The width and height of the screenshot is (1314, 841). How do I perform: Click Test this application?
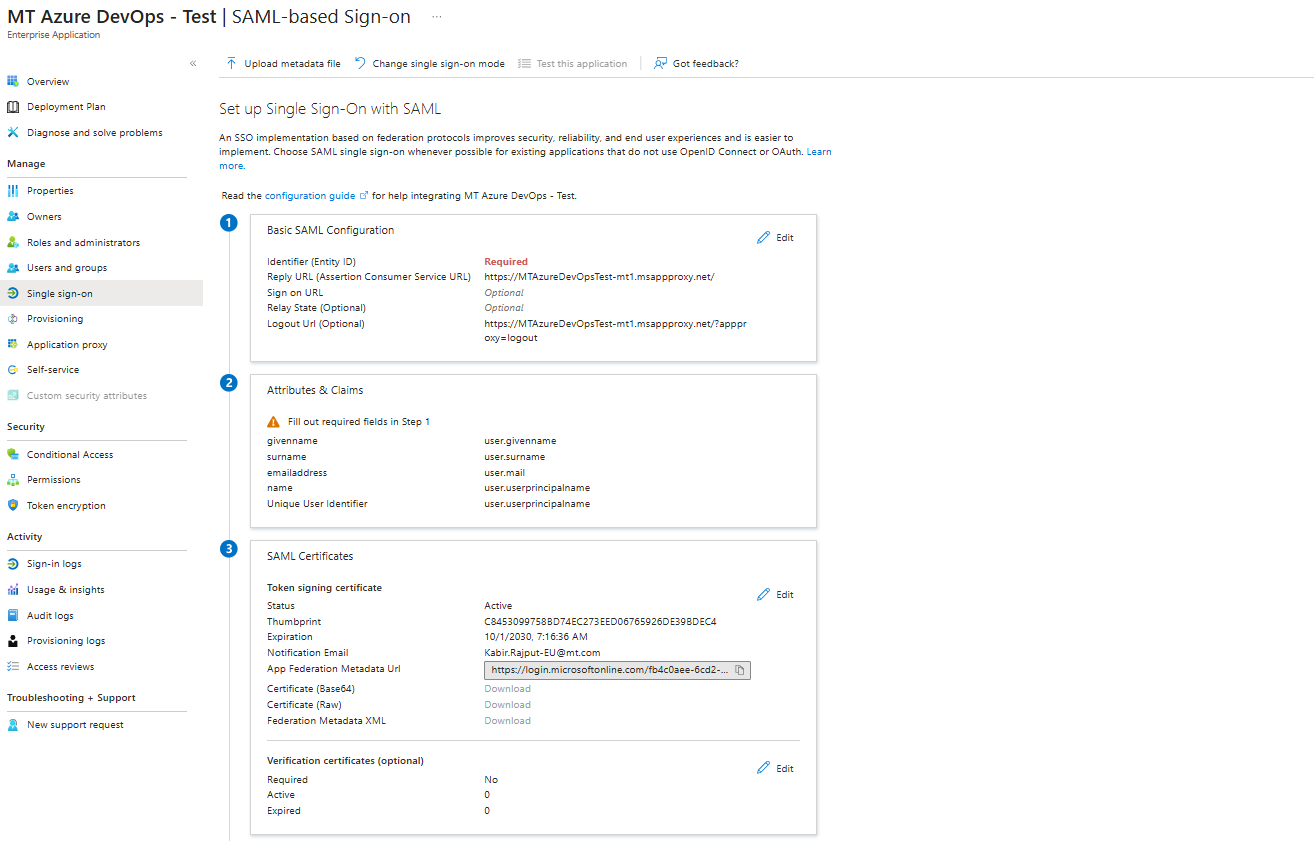pyautogui.click(x=573, y=63)
